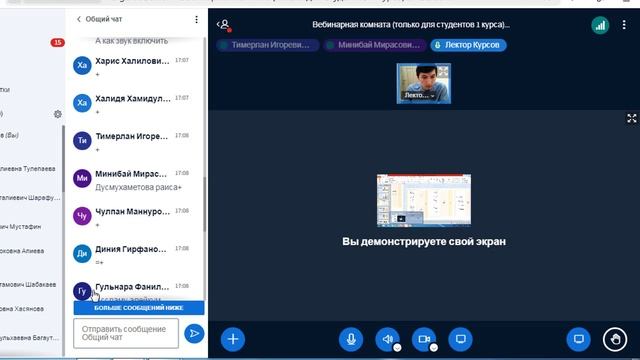Open connection status signal icon
640x360 pixels.
600,25
